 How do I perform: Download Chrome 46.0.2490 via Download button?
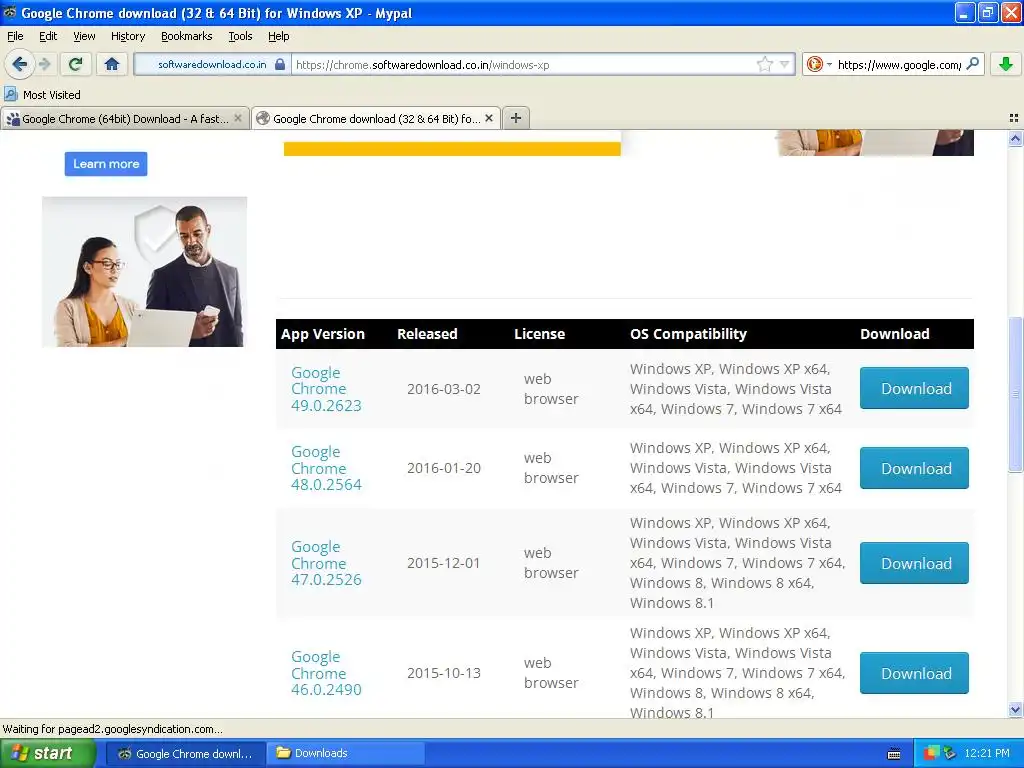click(914, 673)
